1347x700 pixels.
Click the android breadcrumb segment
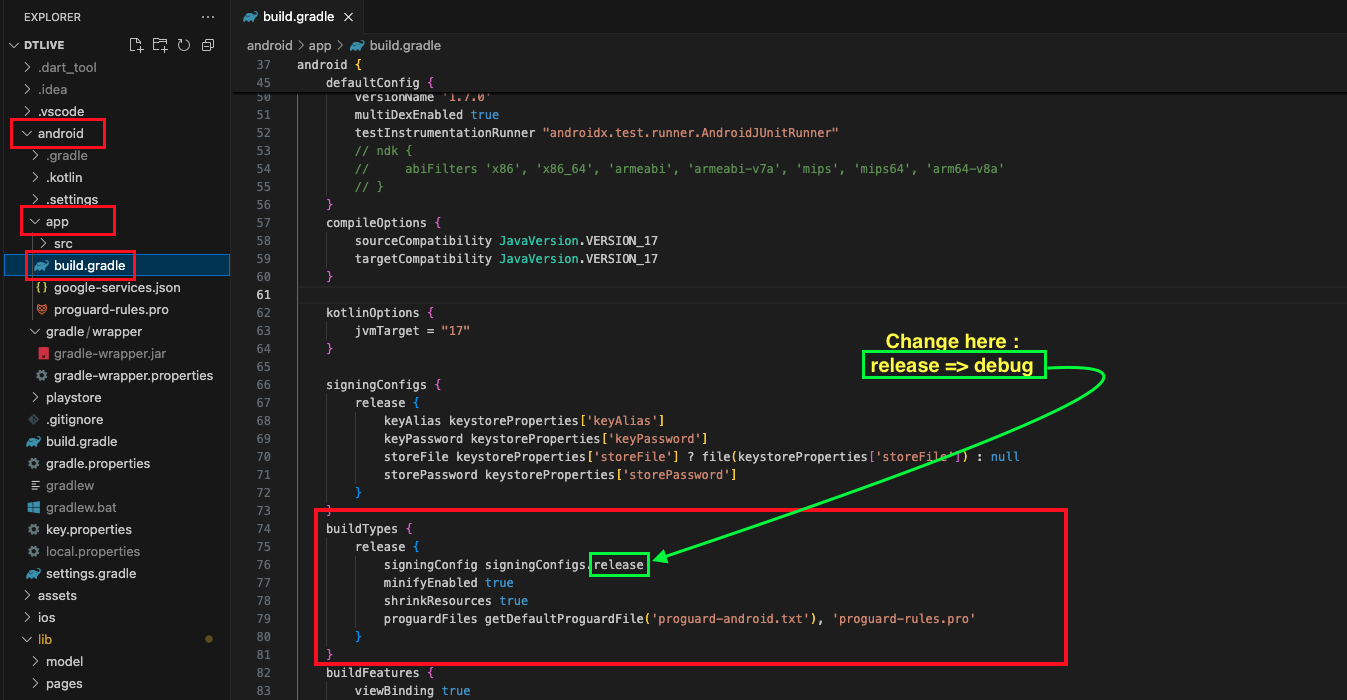(270, 45)
